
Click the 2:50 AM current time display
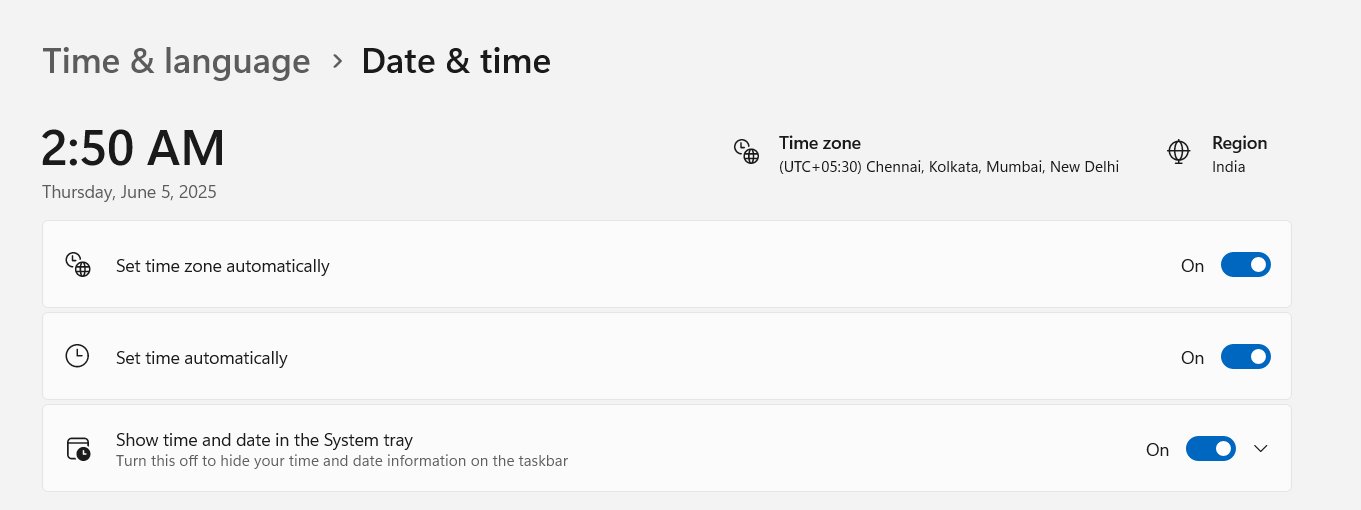(x=133, y=148)
